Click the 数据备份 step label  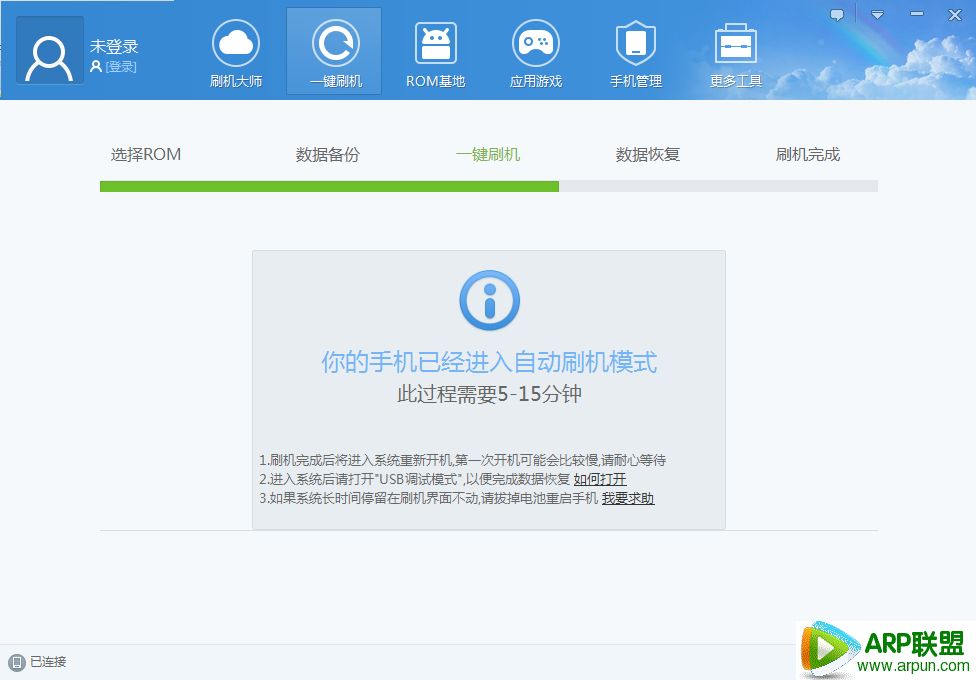point(327,155)
